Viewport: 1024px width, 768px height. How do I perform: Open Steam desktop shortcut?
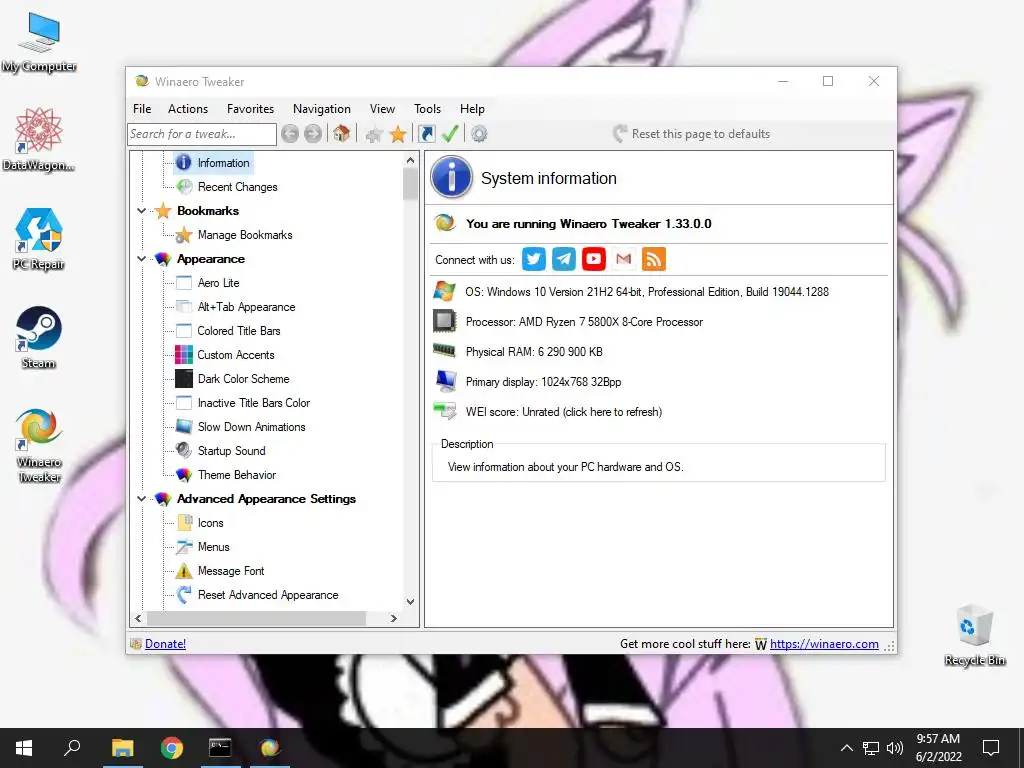(39, 338)
